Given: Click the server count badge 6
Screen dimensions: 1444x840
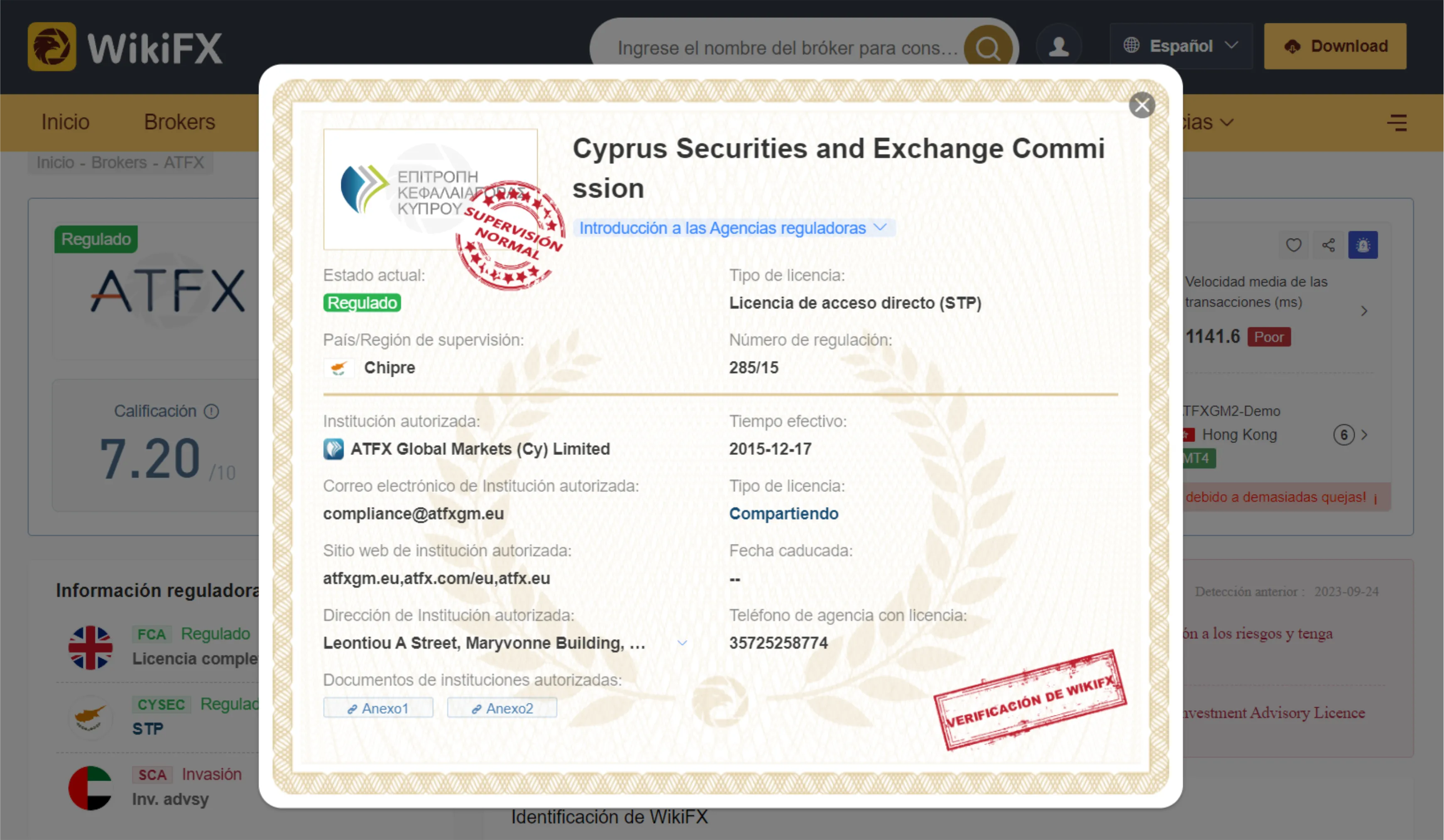Looking at the screenshot, I should [1344, 435].
